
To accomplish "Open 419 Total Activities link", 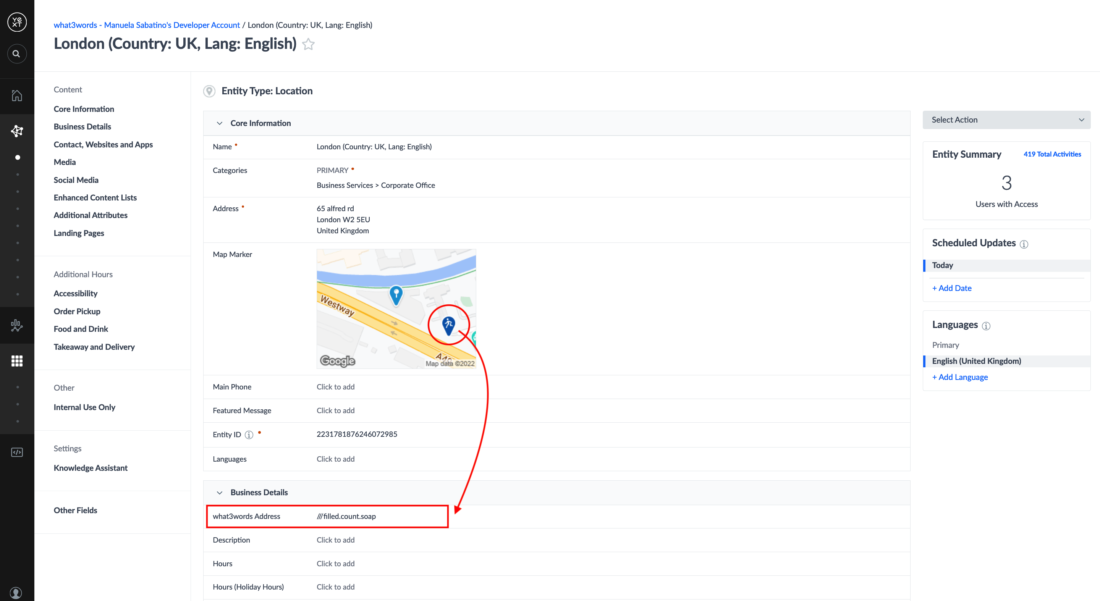I will coord(1052,154).
